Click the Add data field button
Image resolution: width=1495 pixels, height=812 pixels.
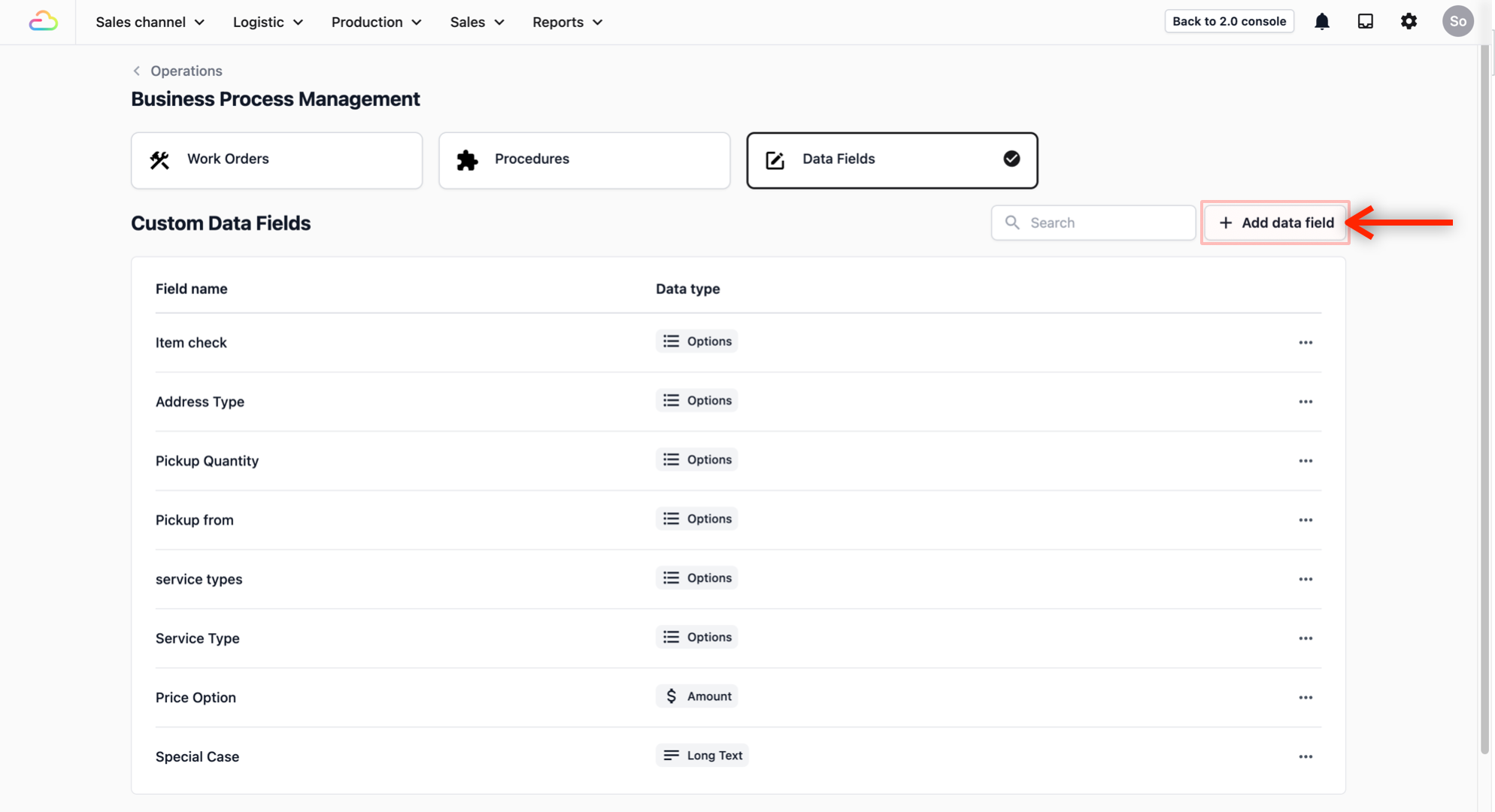(x=1275, y=223)
